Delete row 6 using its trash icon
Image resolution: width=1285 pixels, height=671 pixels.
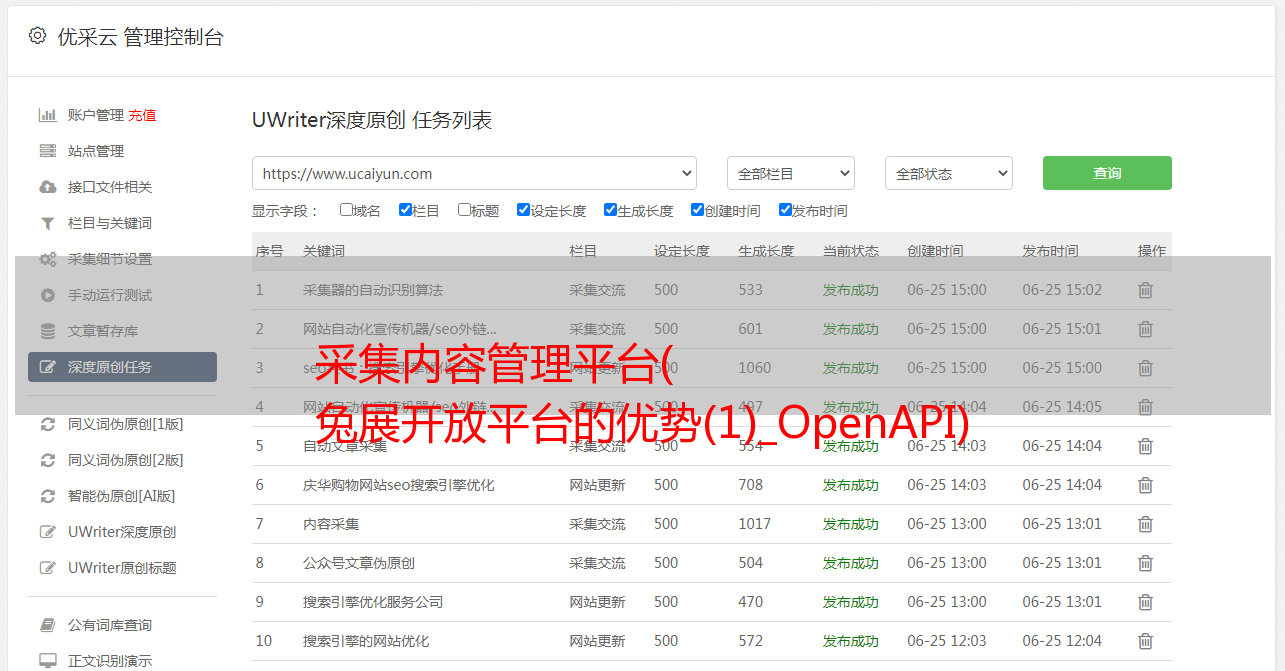click(1145, 485)
